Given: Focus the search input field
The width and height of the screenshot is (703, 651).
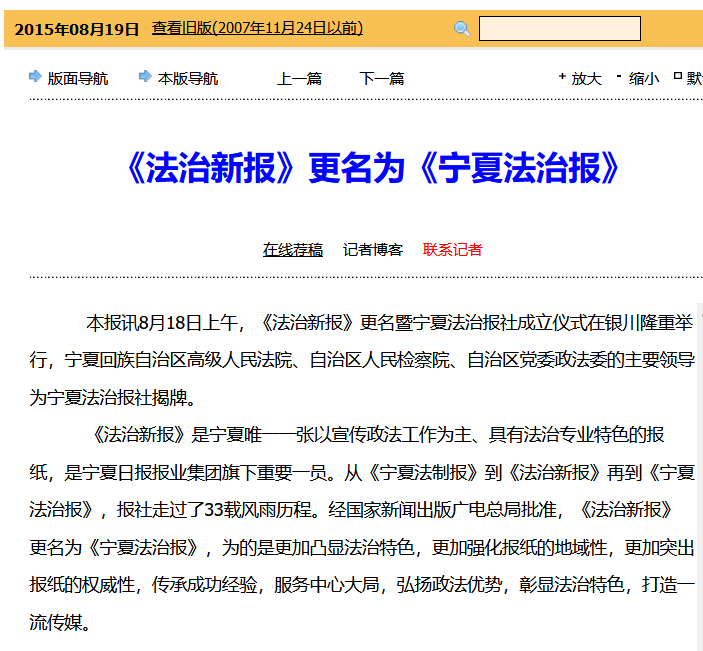Looking at the screenshot, I should coord(560,29).
